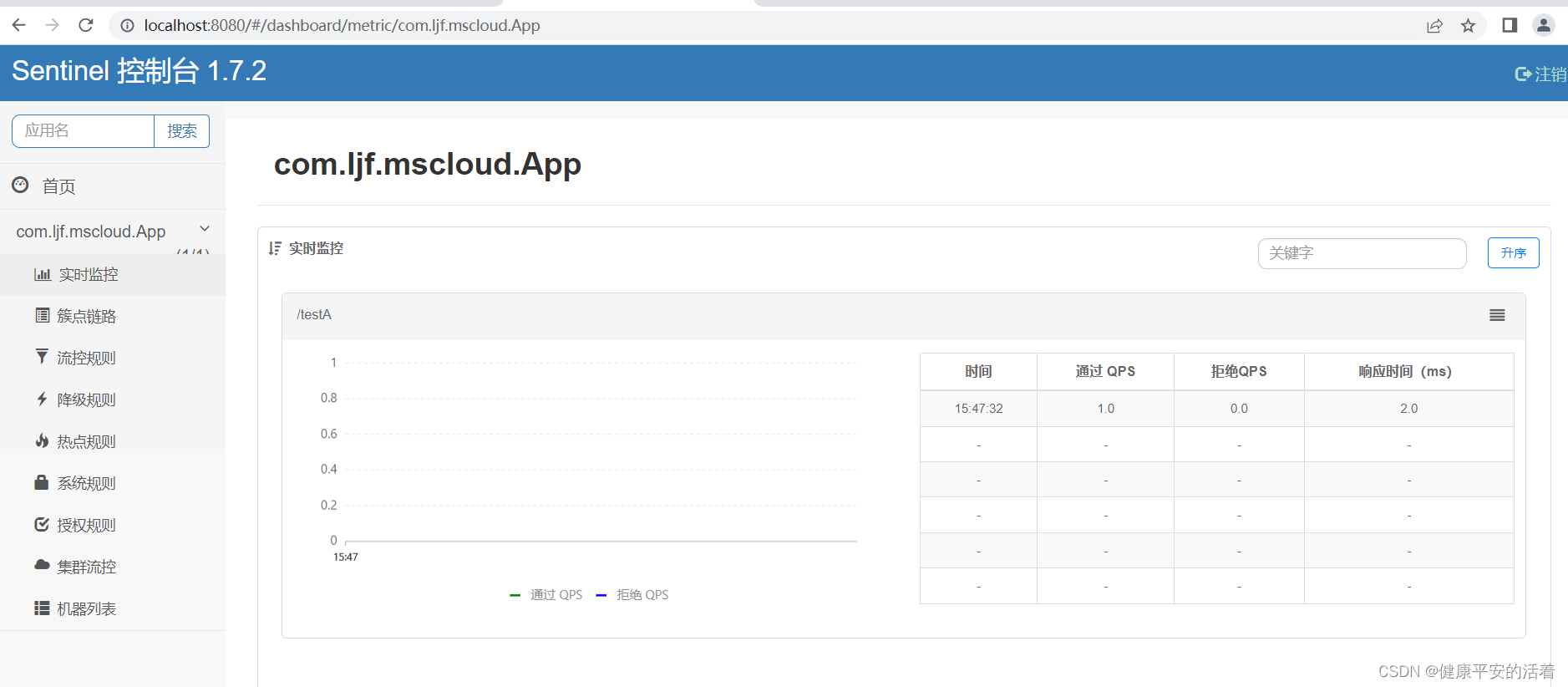Collapse the com.ljf.mscloud.App sidebar chevron

click(205, 228)
